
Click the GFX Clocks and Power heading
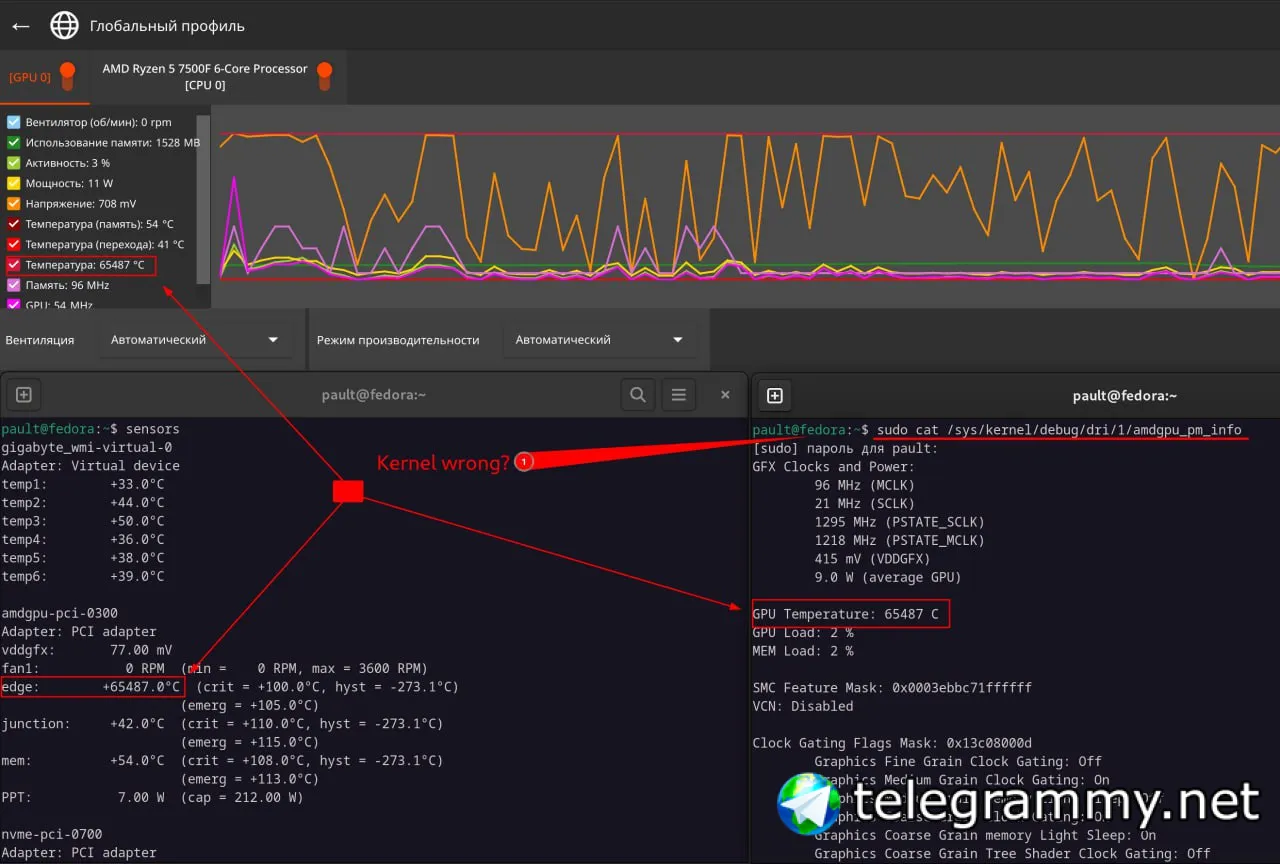[834, 467]
